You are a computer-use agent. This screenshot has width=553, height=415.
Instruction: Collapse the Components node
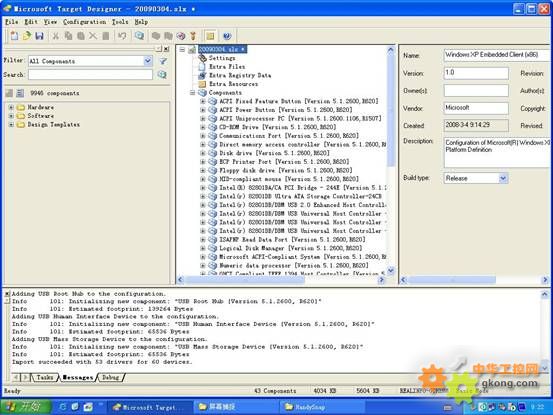pyautogui.click(x=192, y=93)
